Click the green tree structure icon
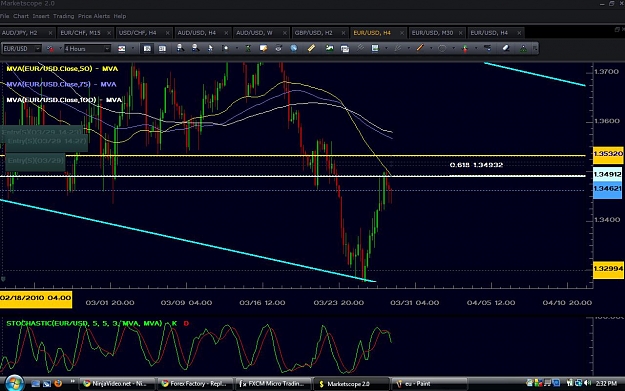Image resolution: width=625 pixels, height=391 pixels. (523, 49)
